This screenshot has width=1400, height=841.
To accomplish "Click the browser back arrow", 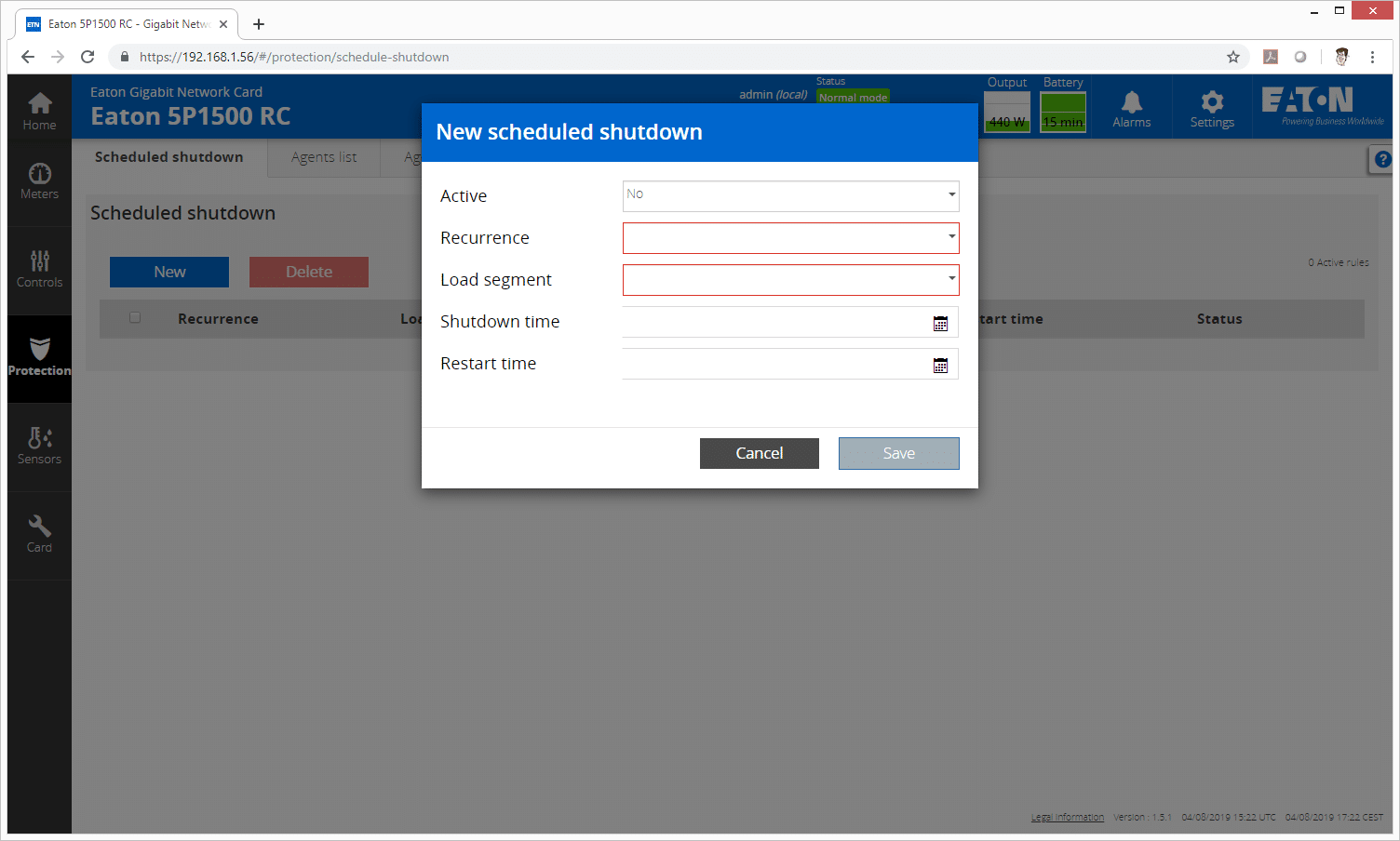I will point(28,57).
